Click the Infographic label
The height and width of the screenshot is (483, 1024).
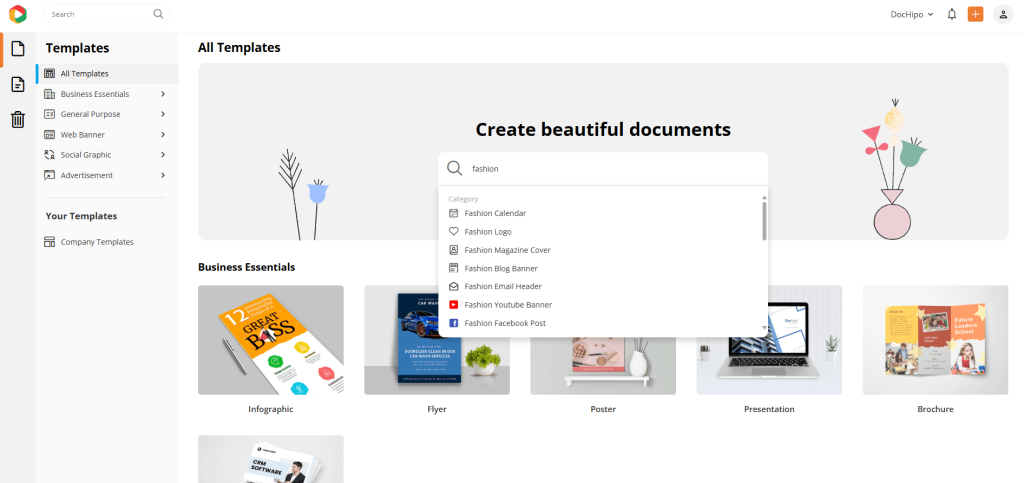[x=270, y=409]
